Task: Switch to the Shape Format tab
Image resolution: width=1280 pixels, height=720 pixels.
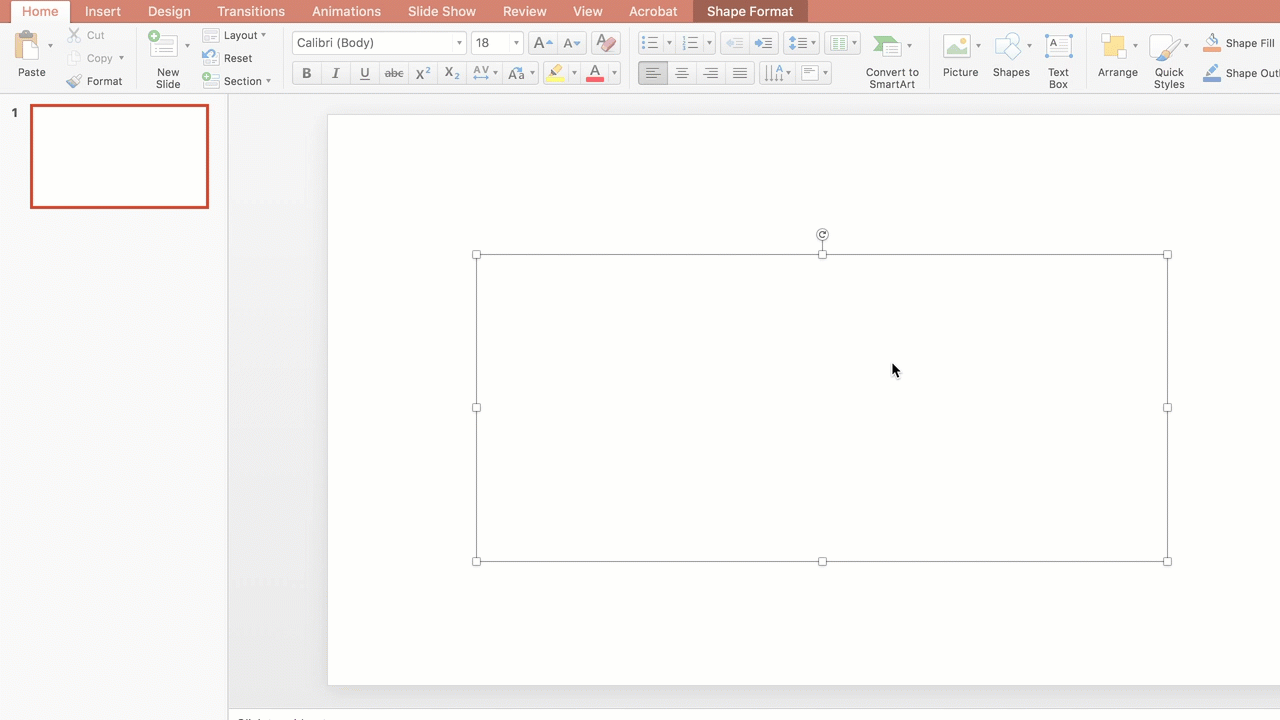Action: pos(749,11)
